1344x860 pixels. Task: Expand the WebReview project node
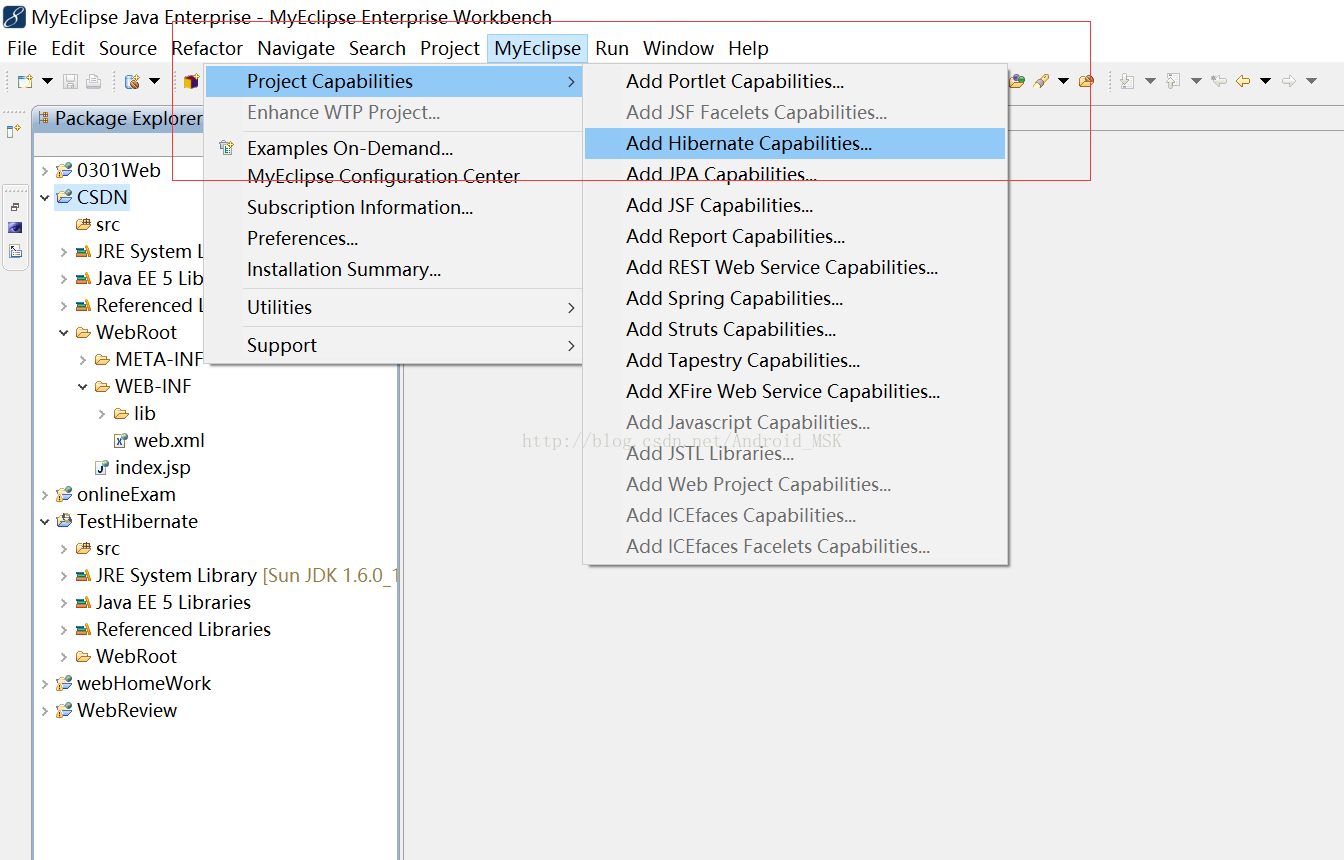[44, 711]
